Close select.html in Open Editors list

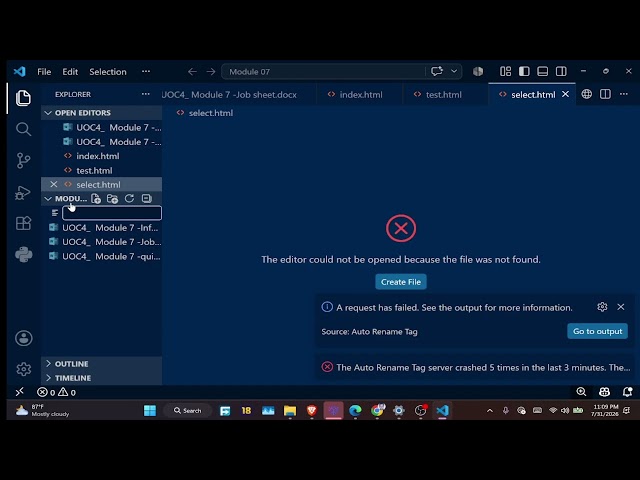coord(53,184)
